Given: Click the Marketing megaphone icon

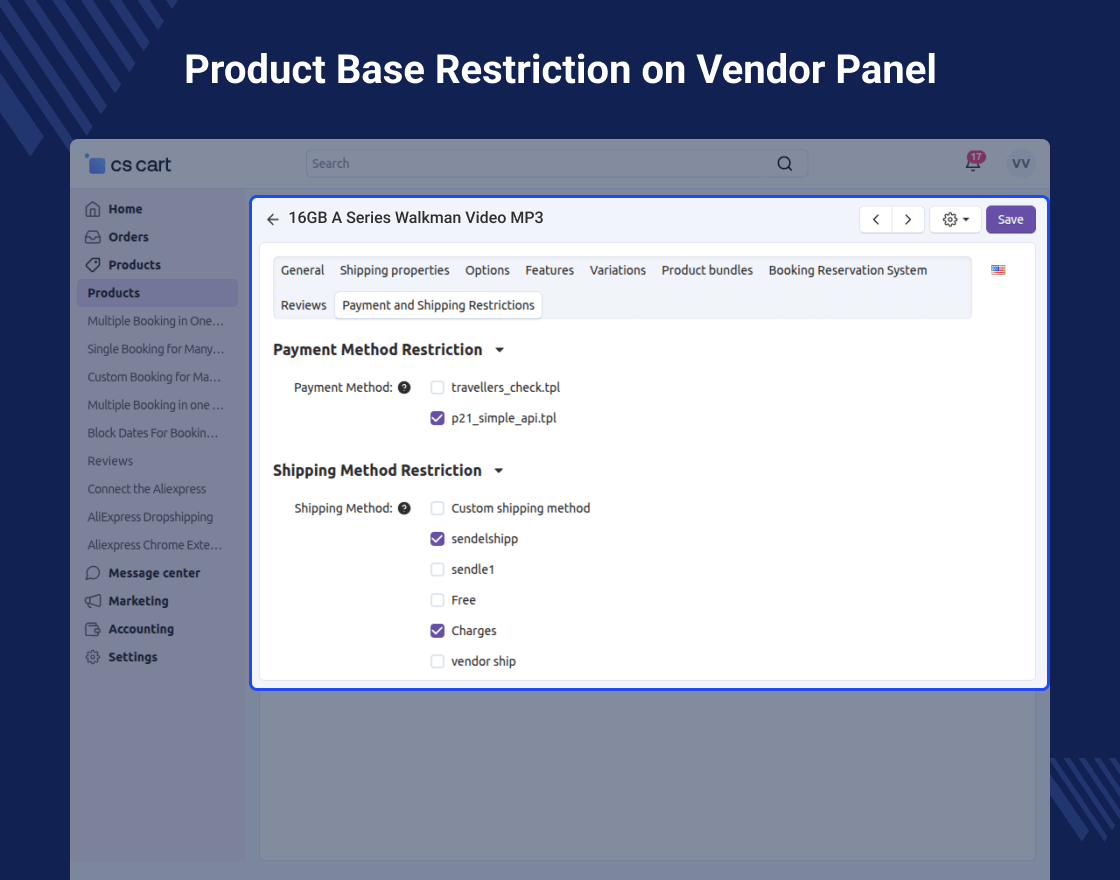Looking at the screenshot, I should tap(93, 601).
